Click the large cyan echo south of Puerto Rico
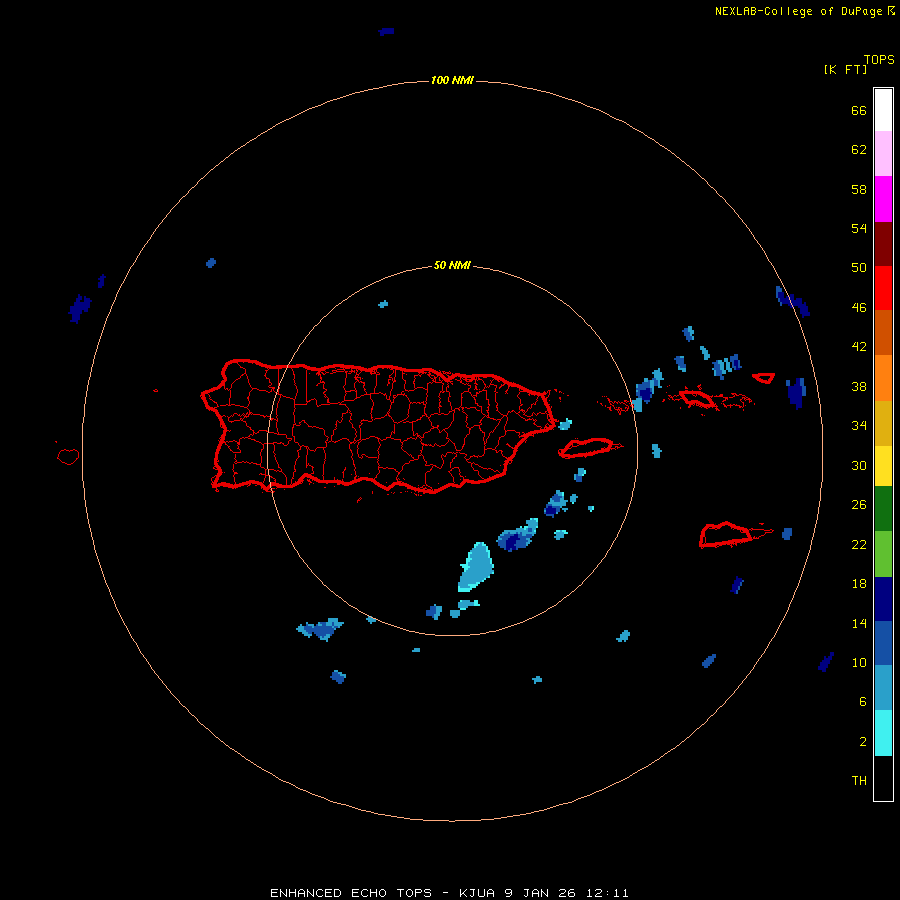 tap(476, 567)
